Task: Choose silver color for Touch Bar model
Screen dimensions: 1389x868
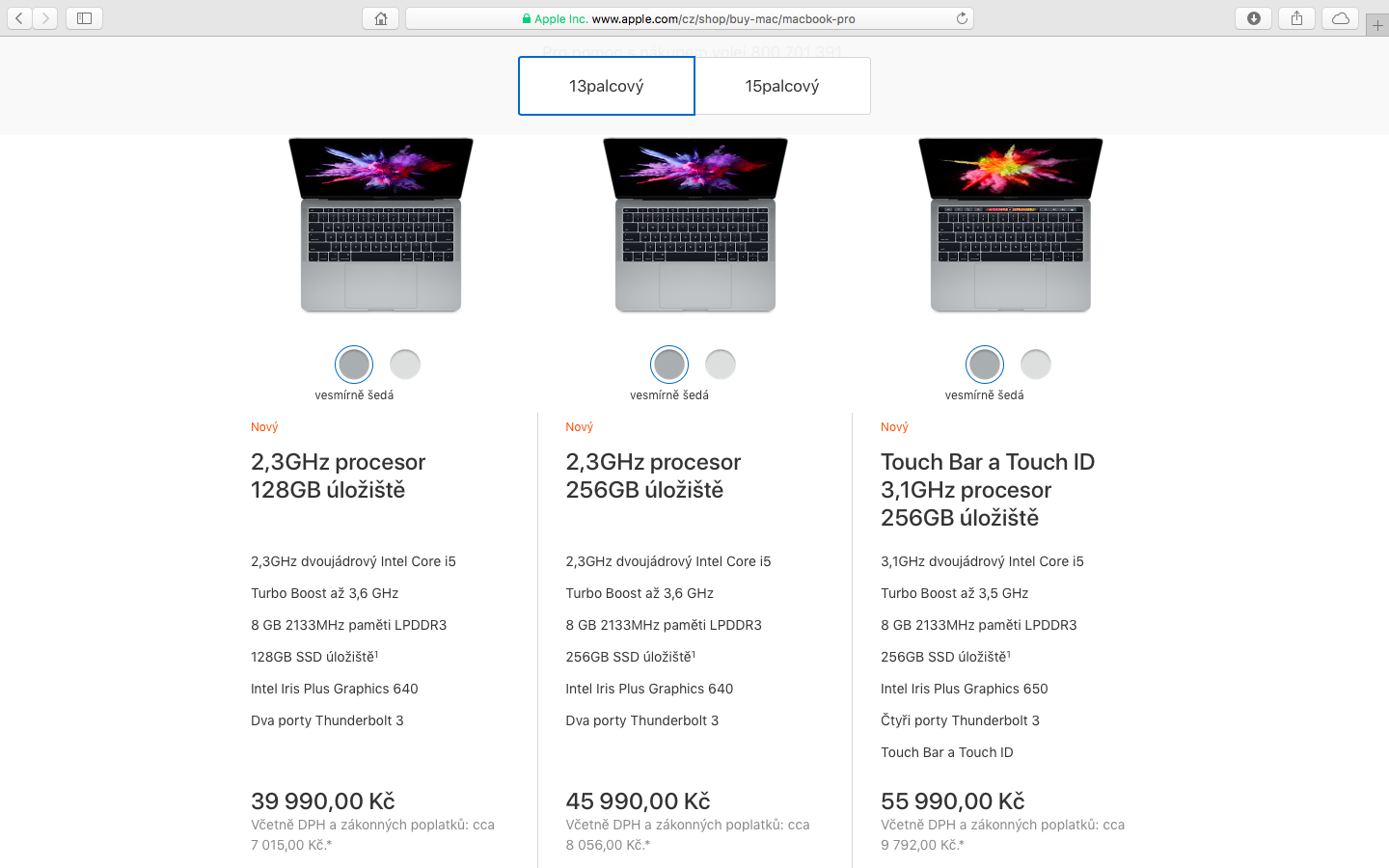Action: pos(1036,365)
